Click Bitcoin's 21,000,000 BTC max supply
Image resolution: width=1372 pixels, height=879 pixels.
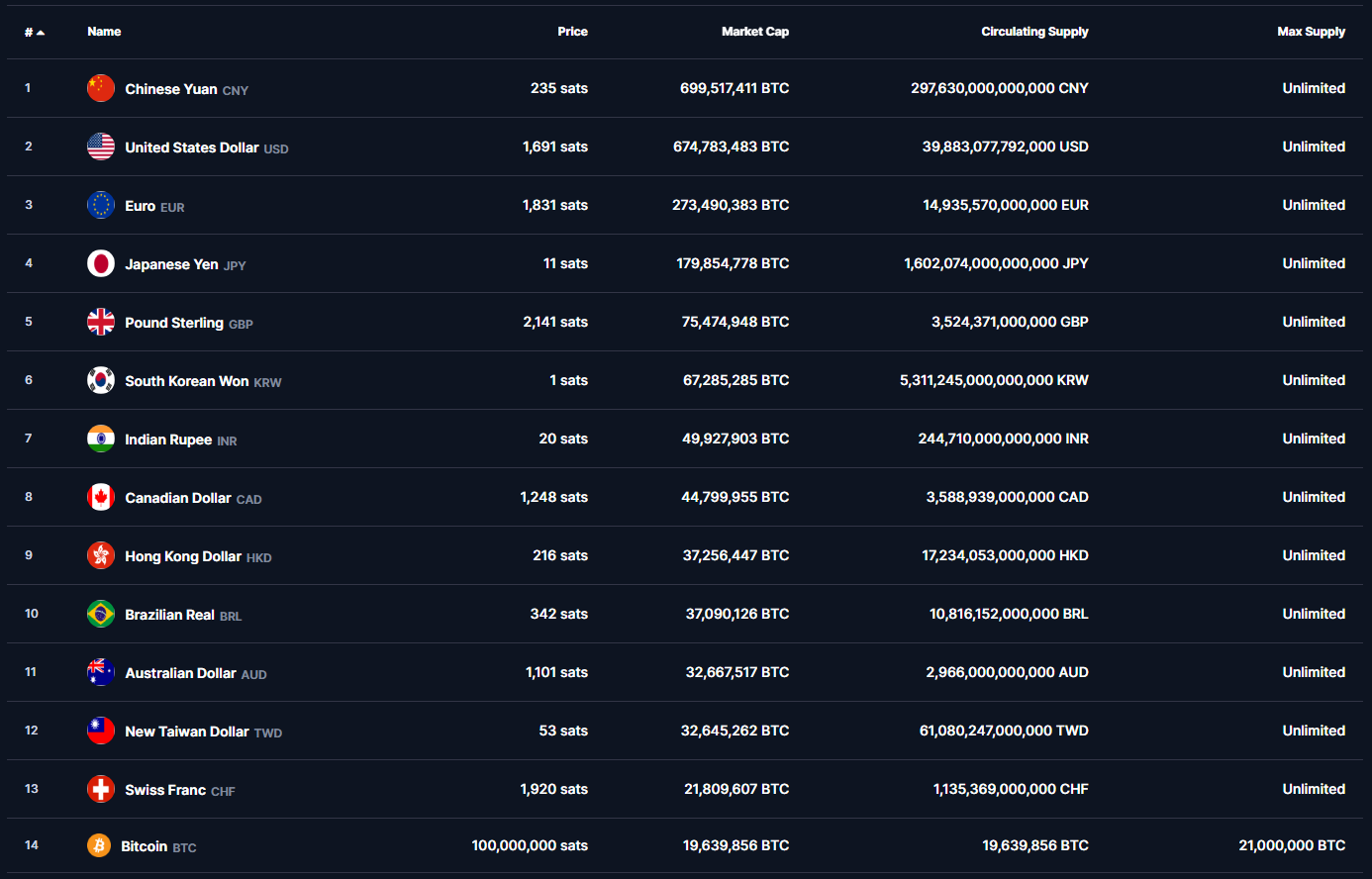click(x=1292, y=845)
